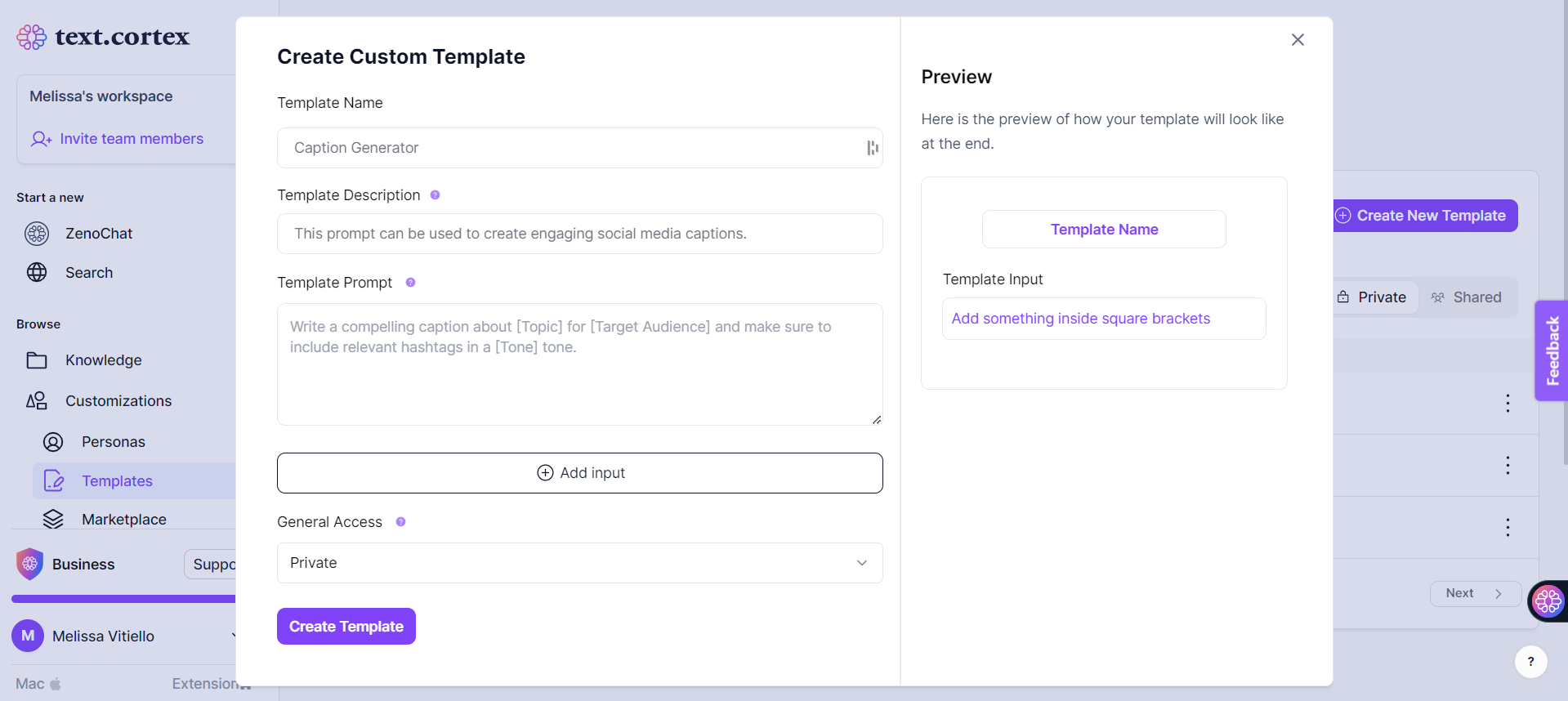Click the Business shield badge icon

click(29, 564)
